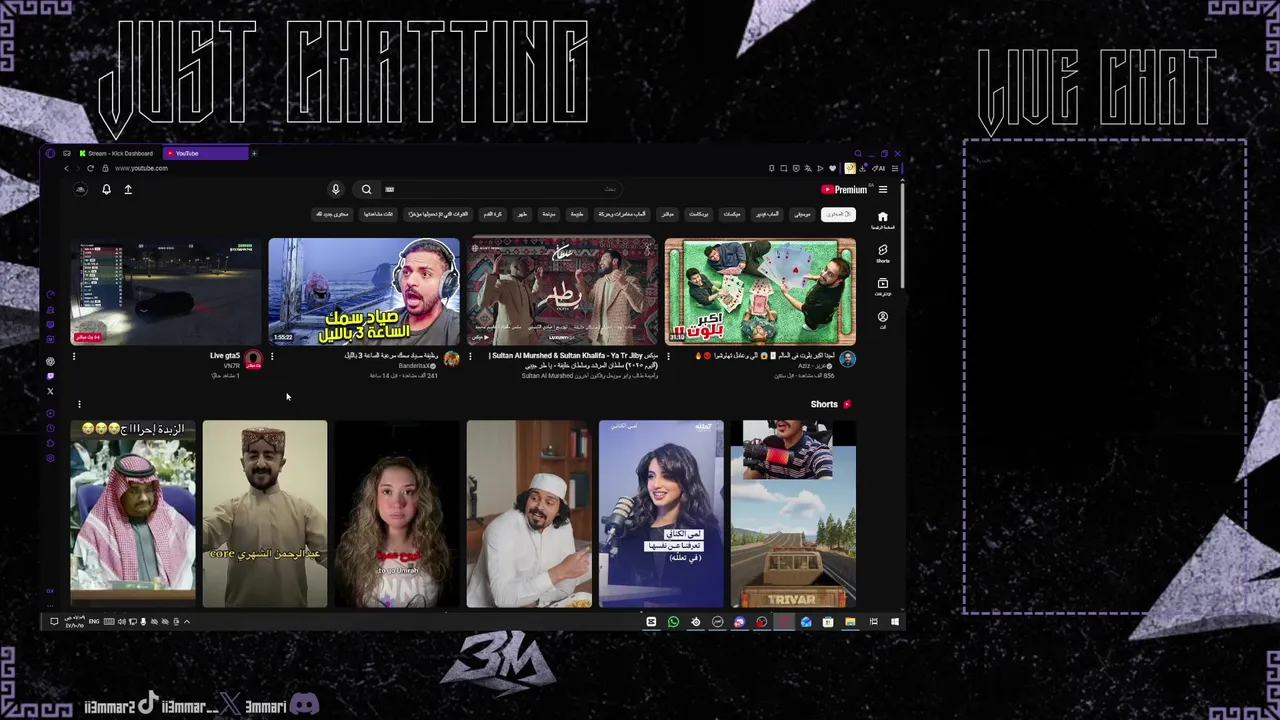The height and width of the screenshot is (720, 1280).
Task: Open the YouTube hamburger guide menu
Action: point(882,189)
